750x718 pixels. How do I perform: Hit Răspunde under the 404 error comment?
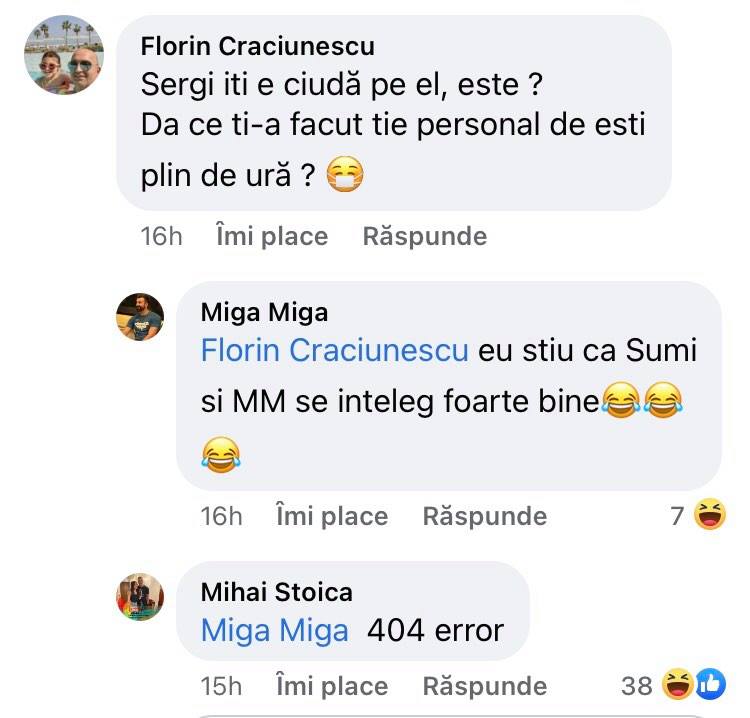point(484,686)
